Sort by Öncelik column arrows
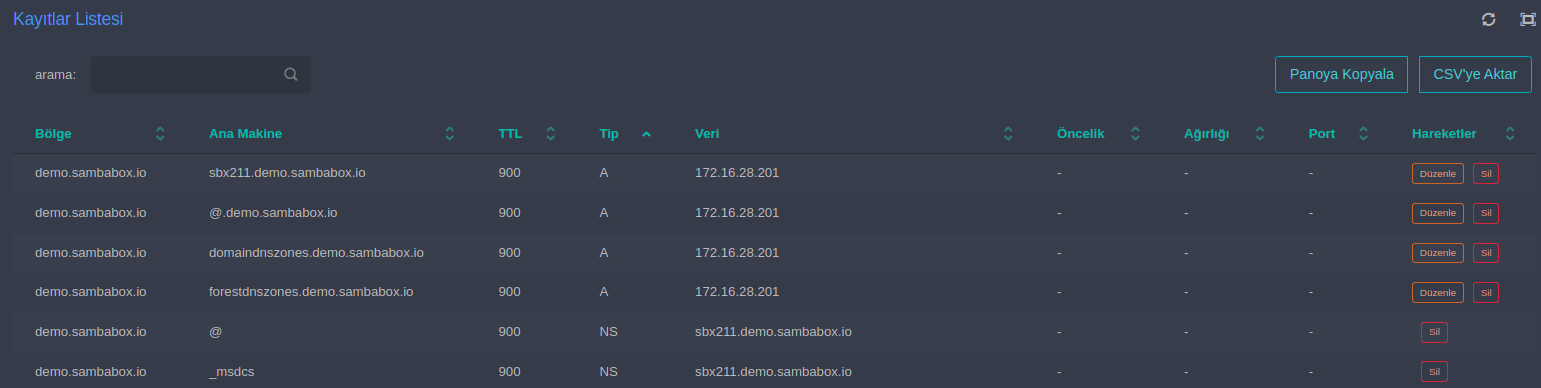Screen dimensions: 1541x388 tap(1135, 133)
